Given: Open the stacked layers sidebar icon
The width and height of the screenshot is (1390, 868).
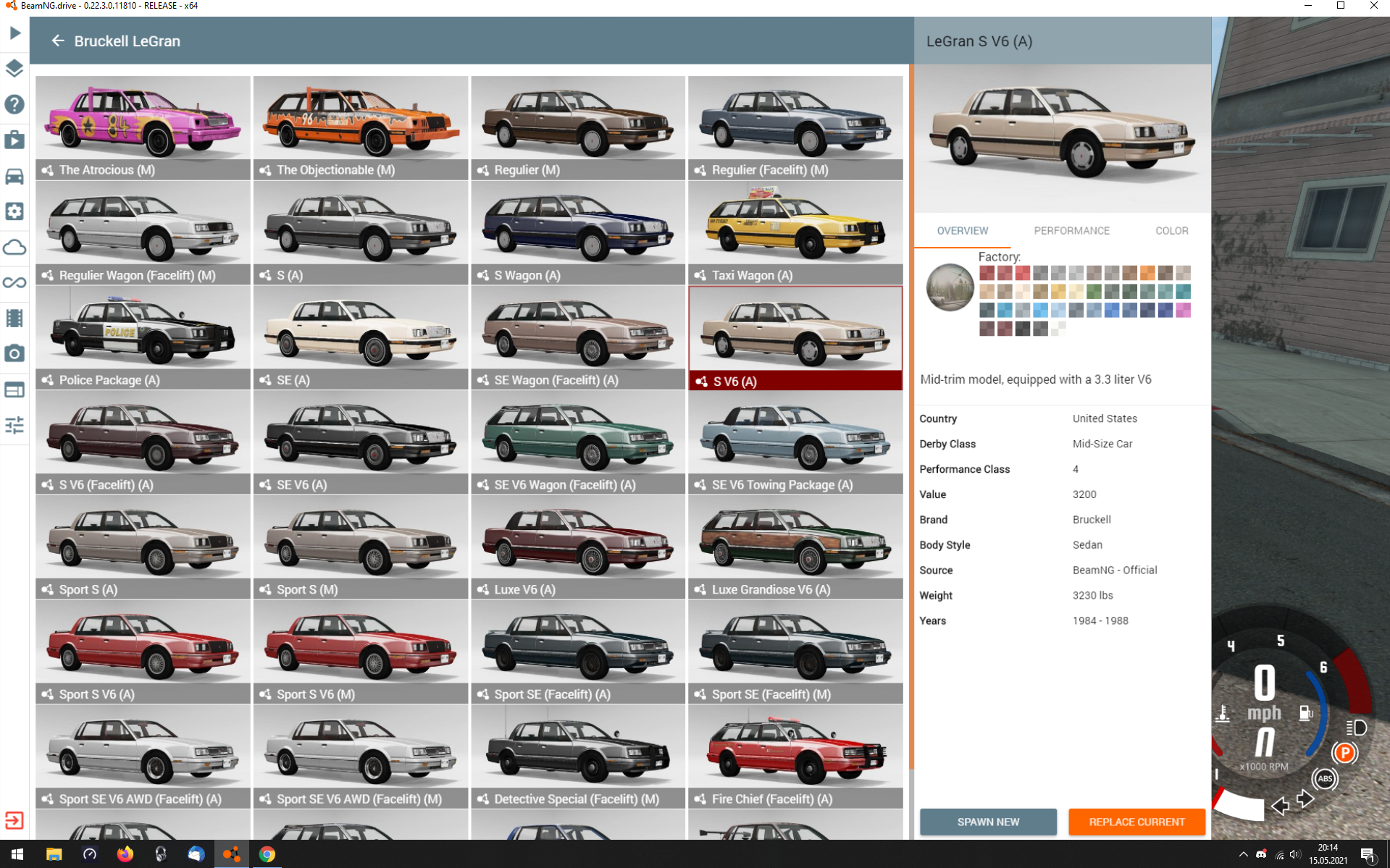Looking at the screenshot, I should (x=14, y=68).
